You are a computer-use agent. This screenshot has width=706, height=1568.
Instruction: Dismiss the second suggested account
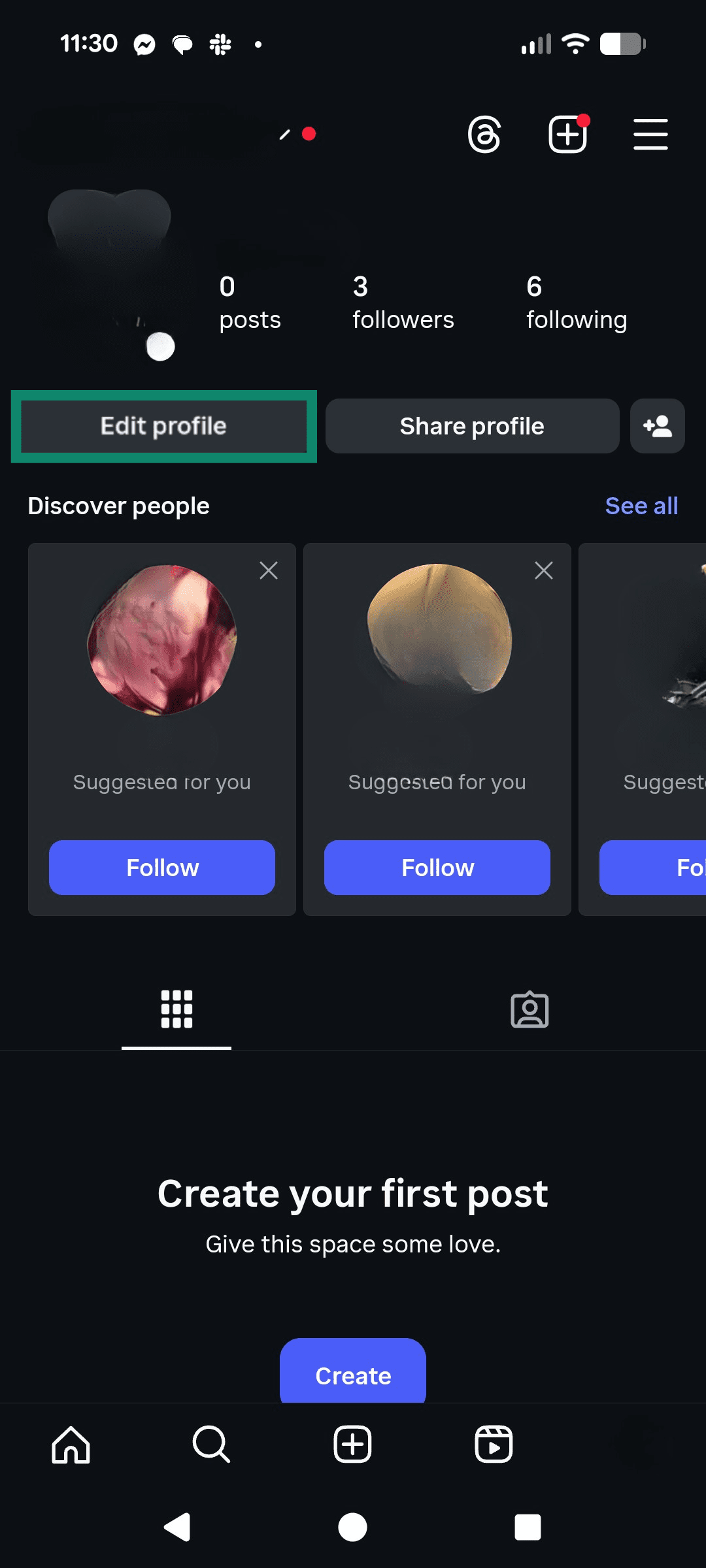[543, 570]
